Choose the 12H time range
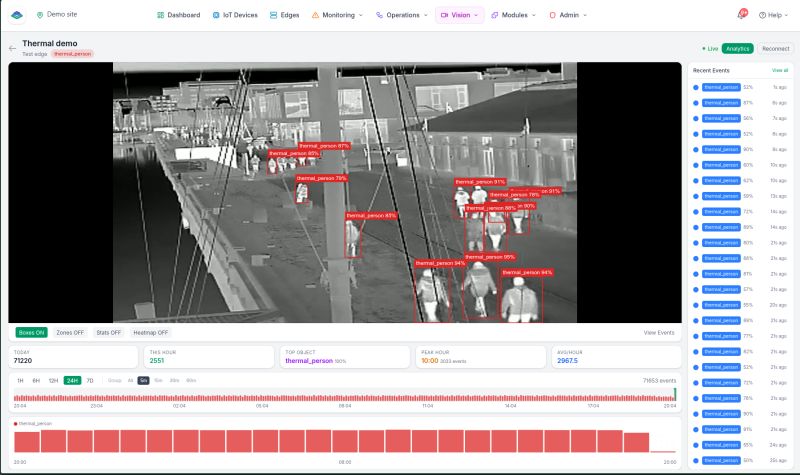The height and width of the screenshot is (475, 800). pos(53,381)
